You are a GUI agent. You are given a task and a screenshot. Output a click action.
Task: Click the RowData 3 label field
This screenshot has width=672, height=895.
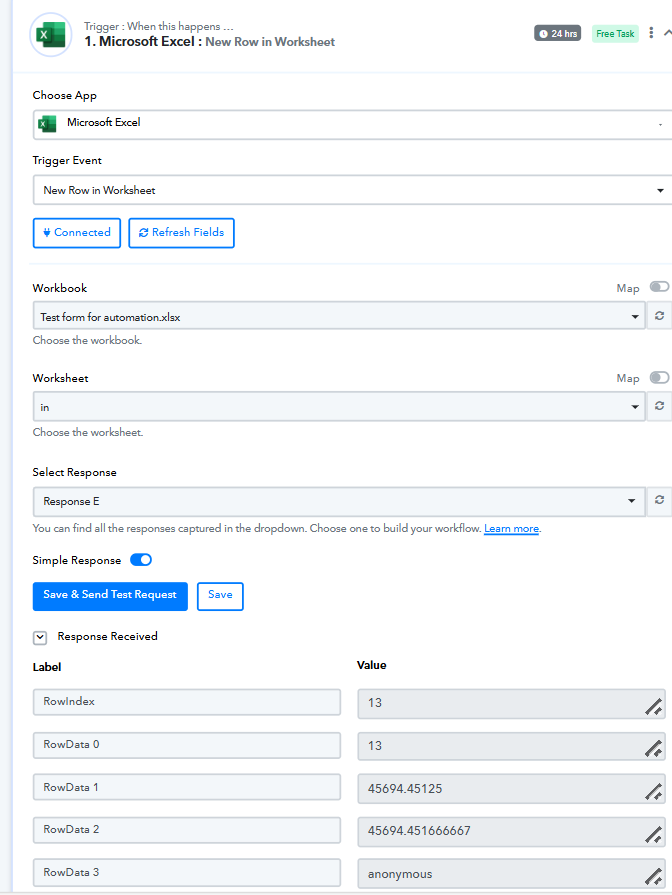pyautogui.click(x=187, y=873)
